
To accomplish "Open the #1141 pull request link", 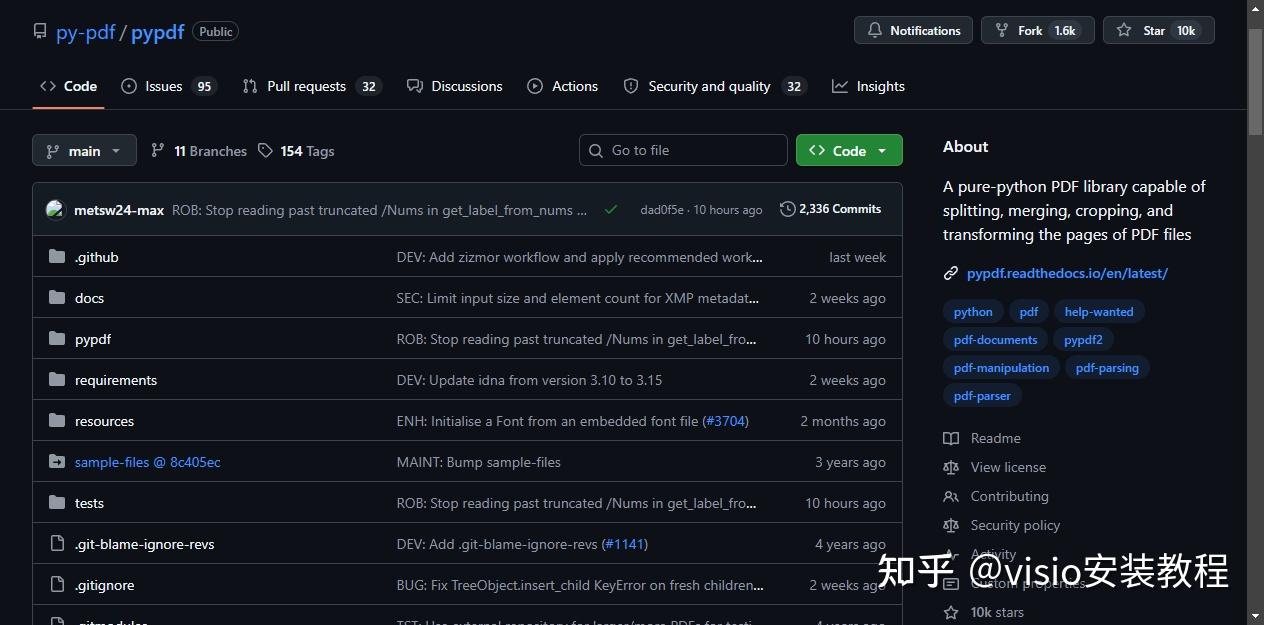I will coord(625,544).
